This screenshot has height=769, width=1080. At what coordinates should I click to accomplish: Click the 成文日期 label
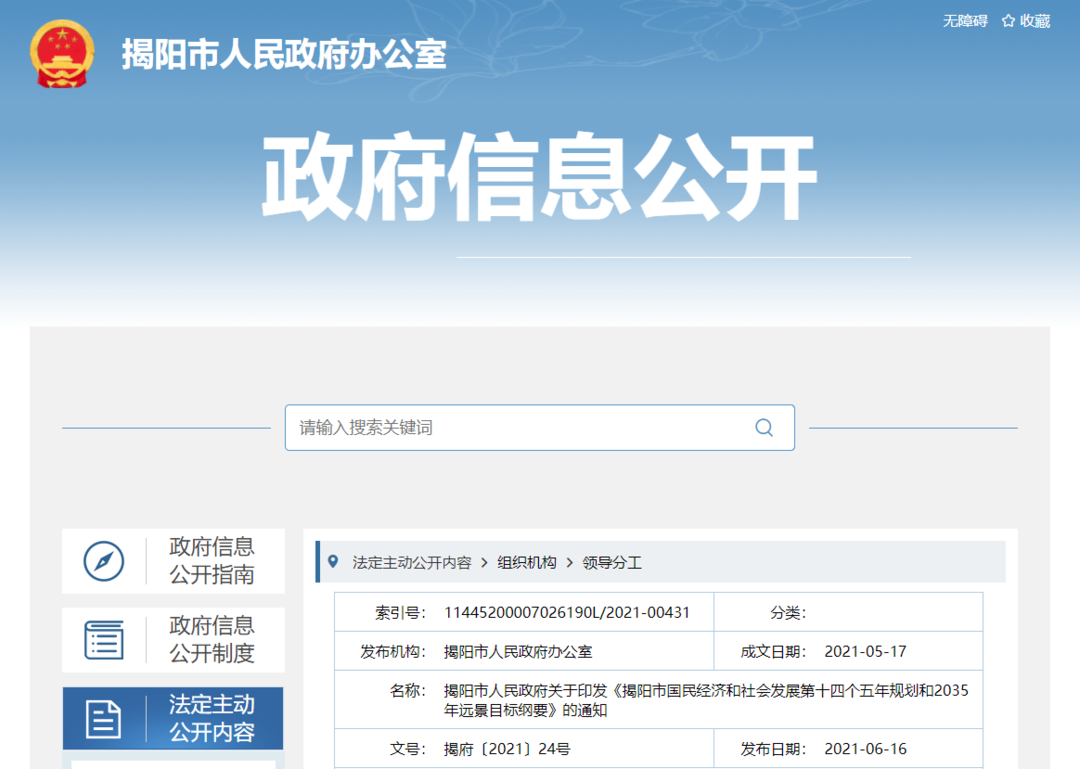(x=773, y=652)
